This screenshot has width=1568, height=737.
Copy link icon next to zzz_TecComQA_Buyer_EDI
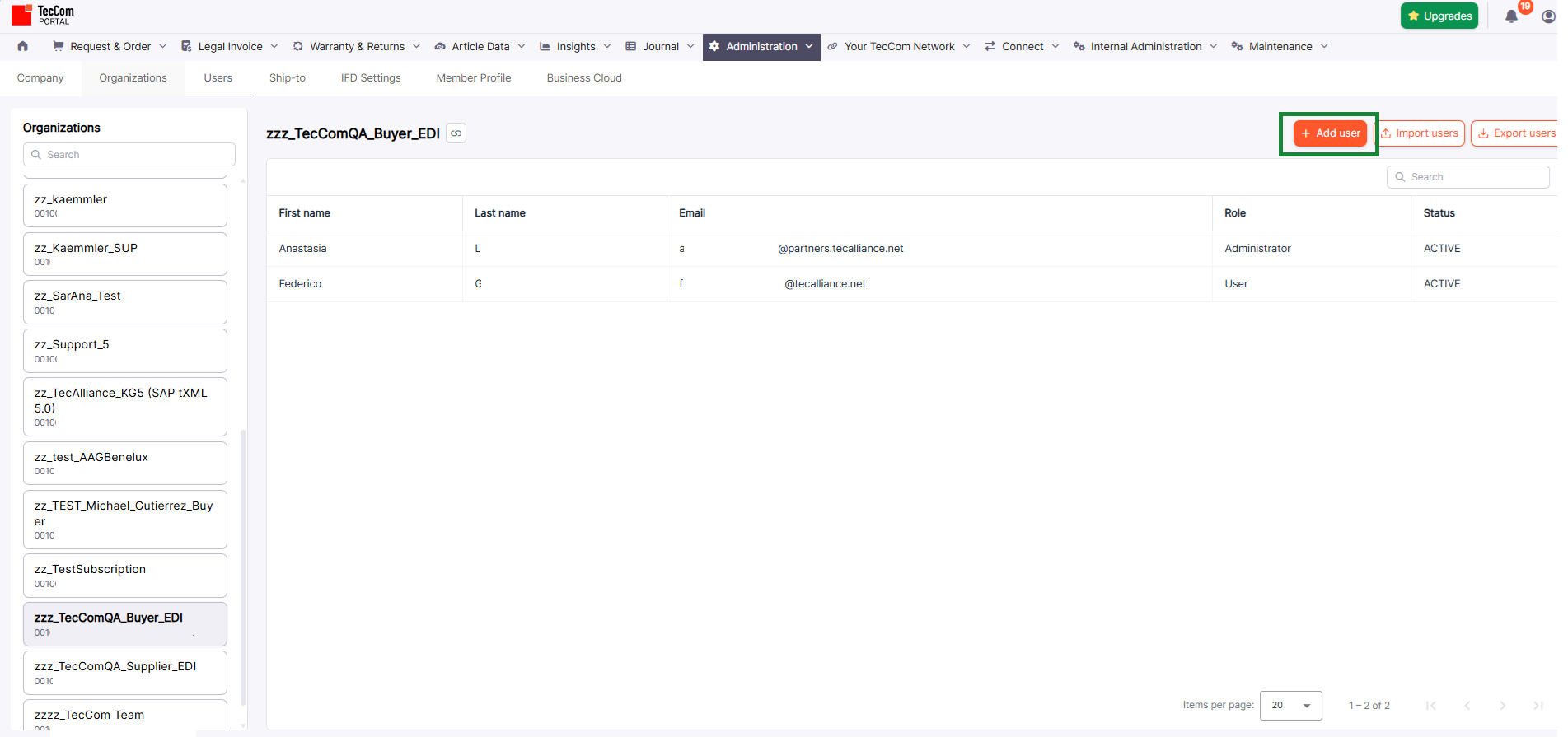456,133
